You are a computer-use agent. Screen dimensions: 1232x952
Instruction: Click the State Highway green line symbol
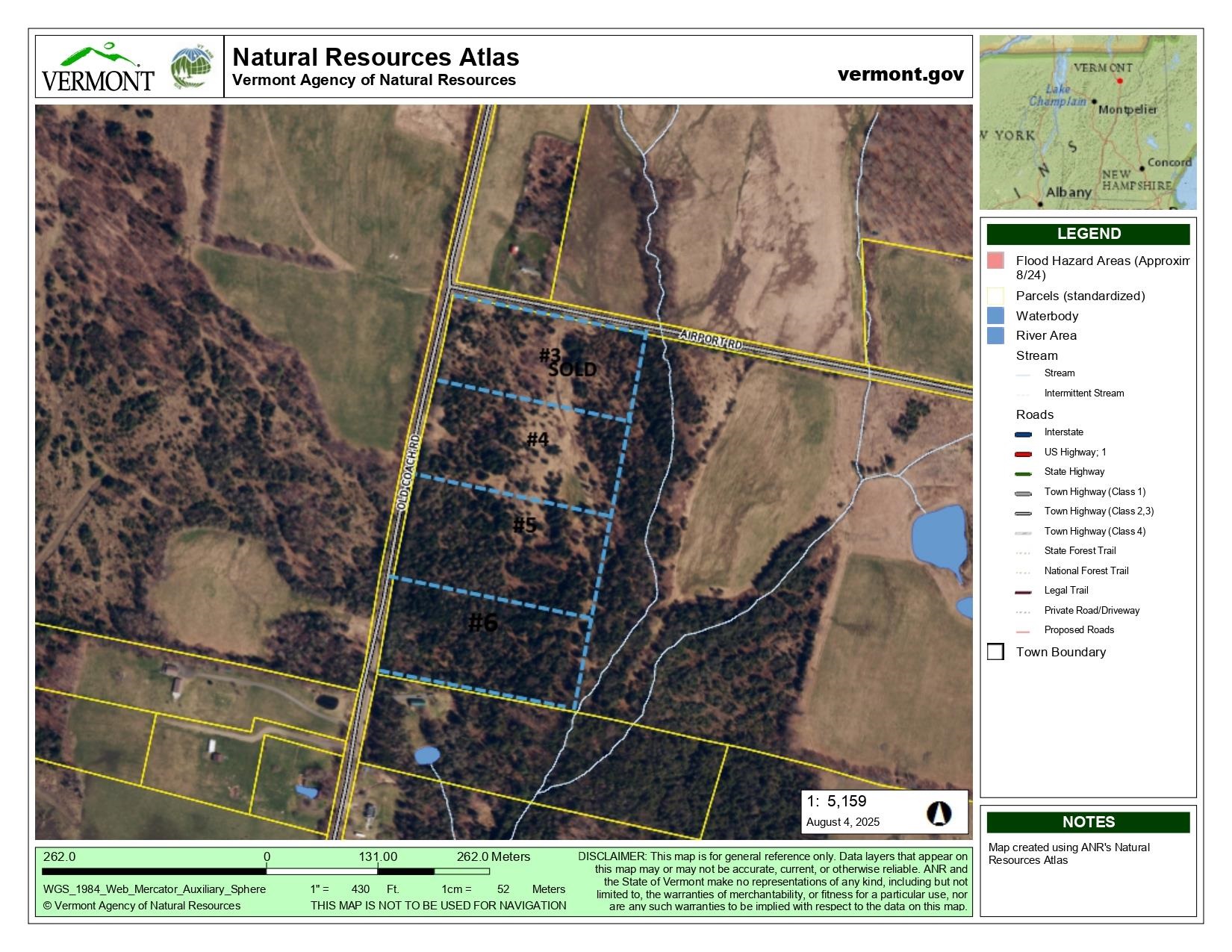pos(1023,473)
